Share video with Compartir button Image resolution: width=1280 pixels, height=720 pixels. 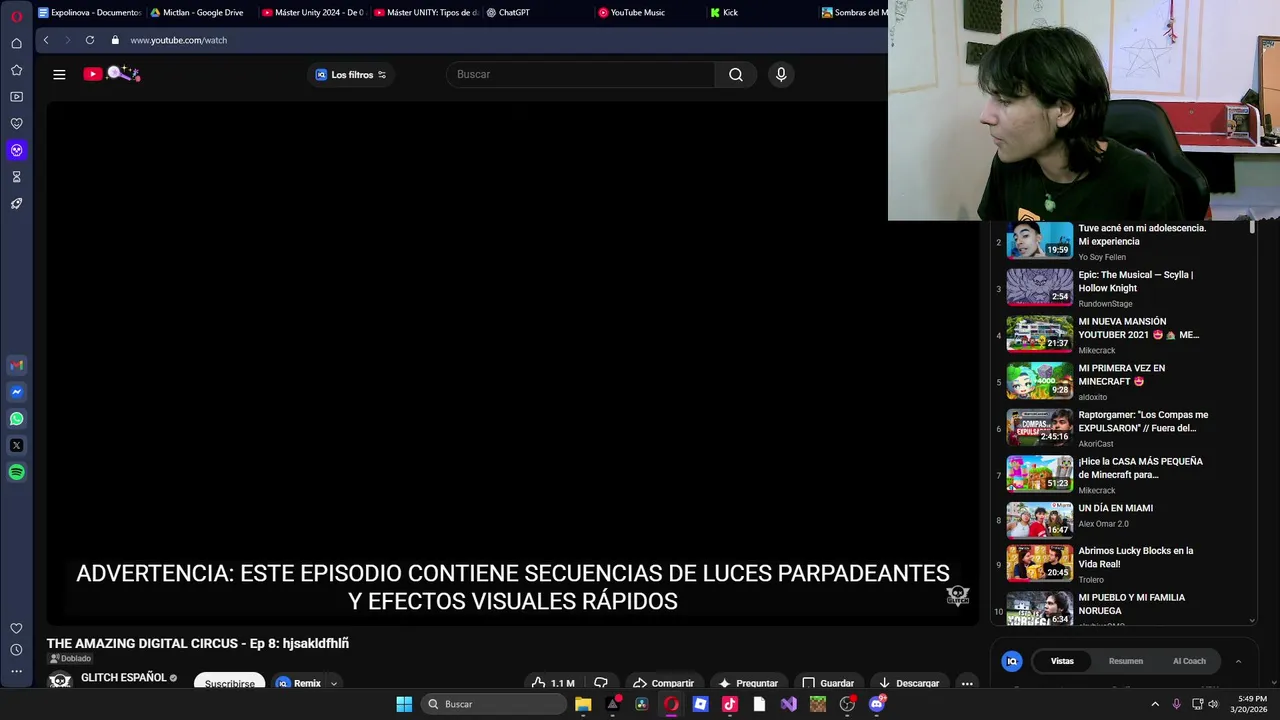(663, 683)
